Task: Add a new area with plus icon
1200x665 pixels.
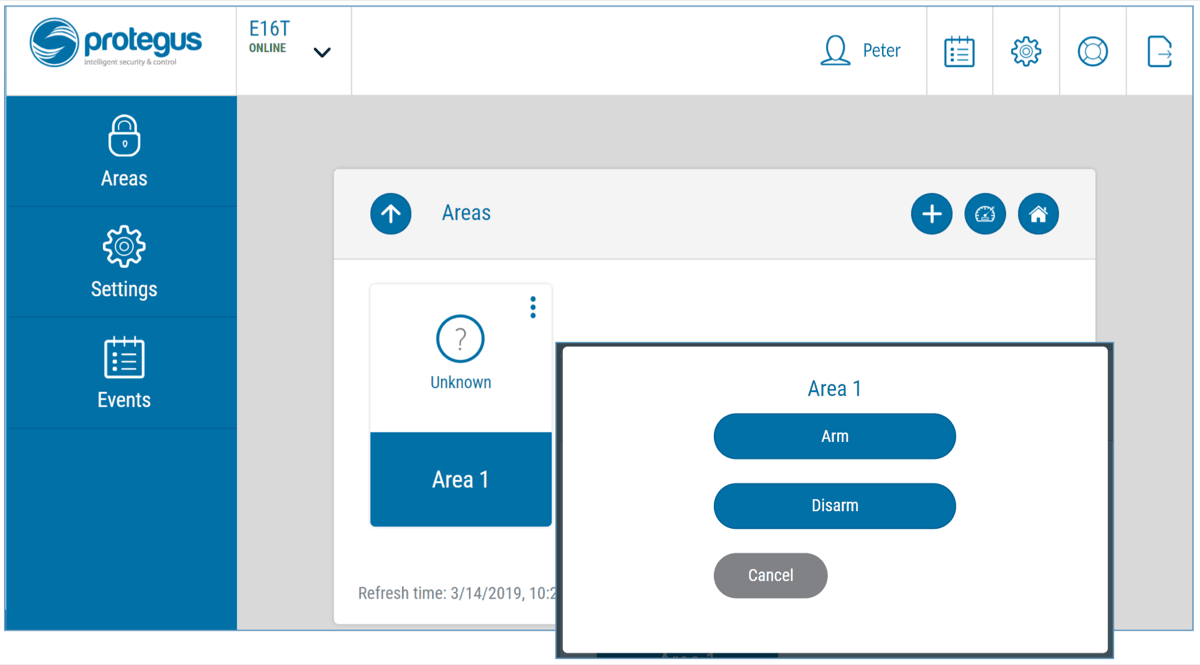Action: point(931,214)
